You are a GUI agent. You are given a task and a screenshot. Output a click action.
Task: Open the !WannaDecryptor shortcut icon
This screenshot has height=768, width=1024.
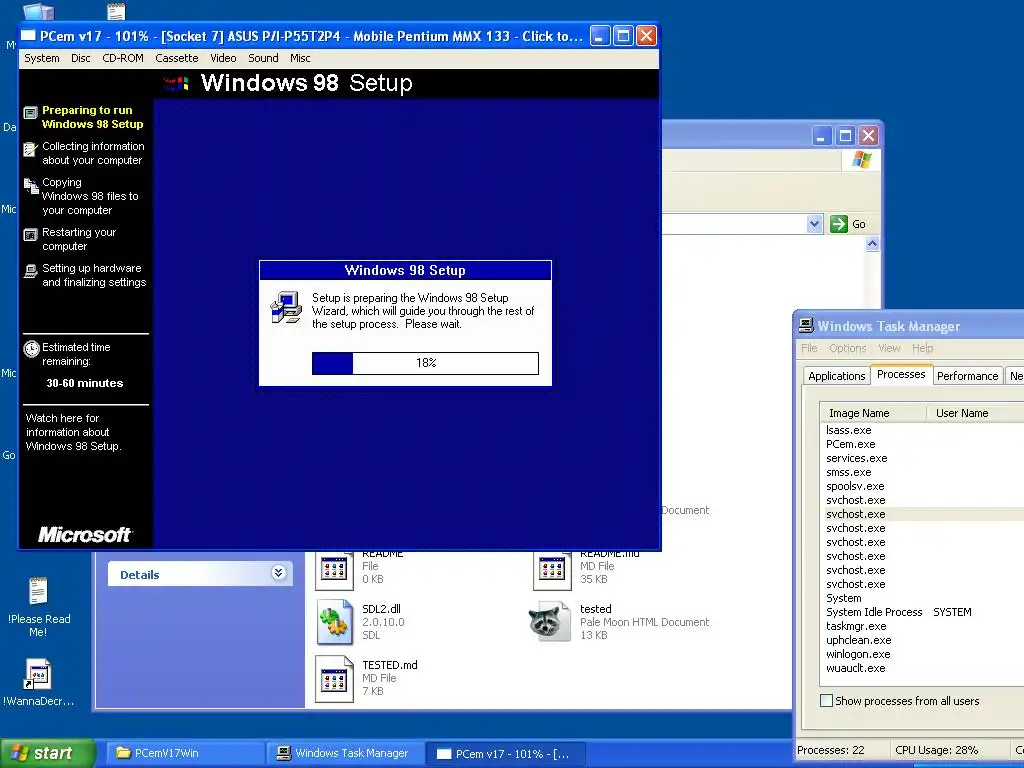38,675
